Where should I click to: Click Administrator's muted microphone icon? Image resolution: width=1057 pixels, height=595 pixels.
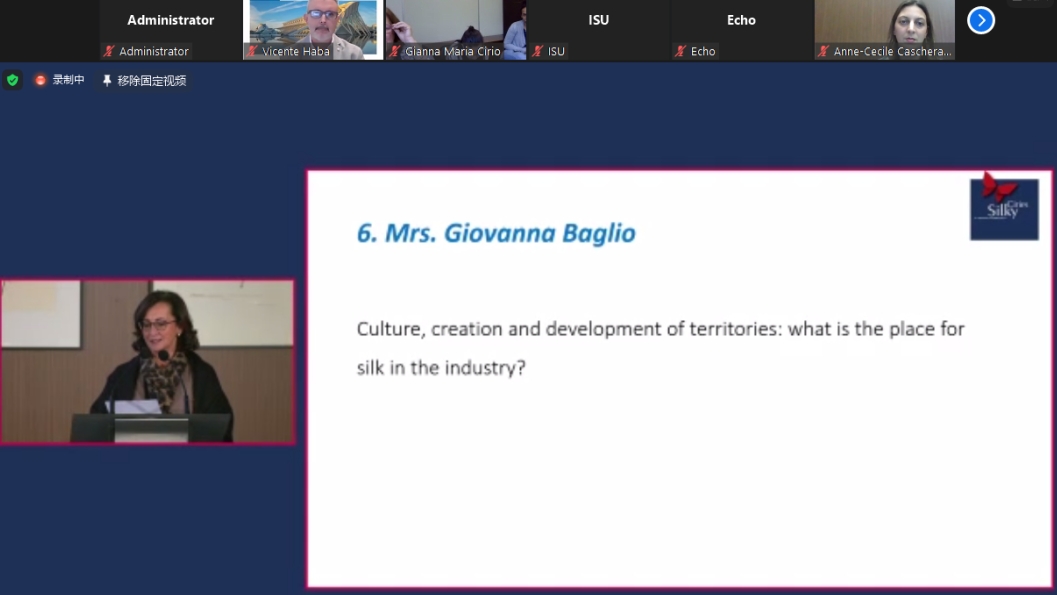(109, 51)
